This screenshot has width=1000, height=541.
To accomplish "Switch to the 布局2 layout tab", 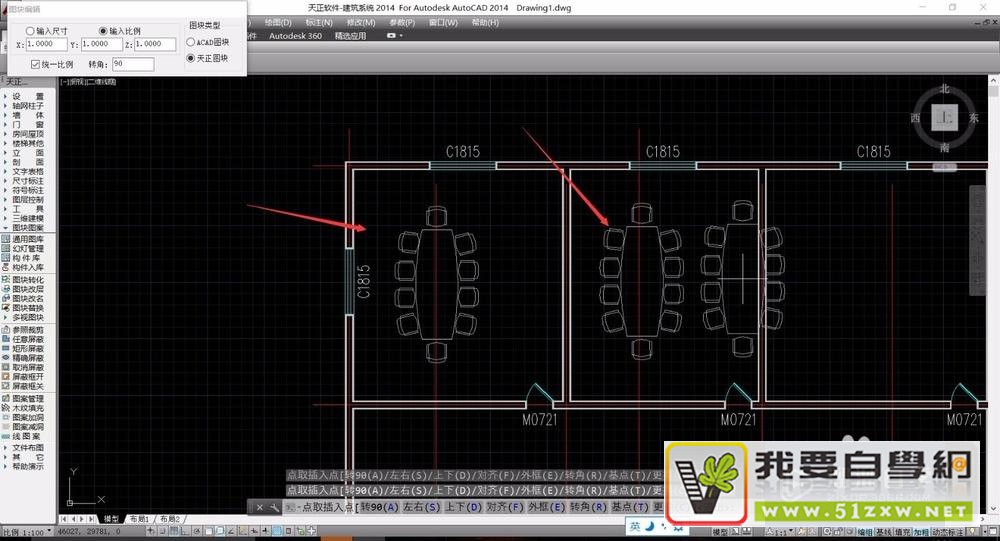I will pyautogui.click(x=170, y=519).
